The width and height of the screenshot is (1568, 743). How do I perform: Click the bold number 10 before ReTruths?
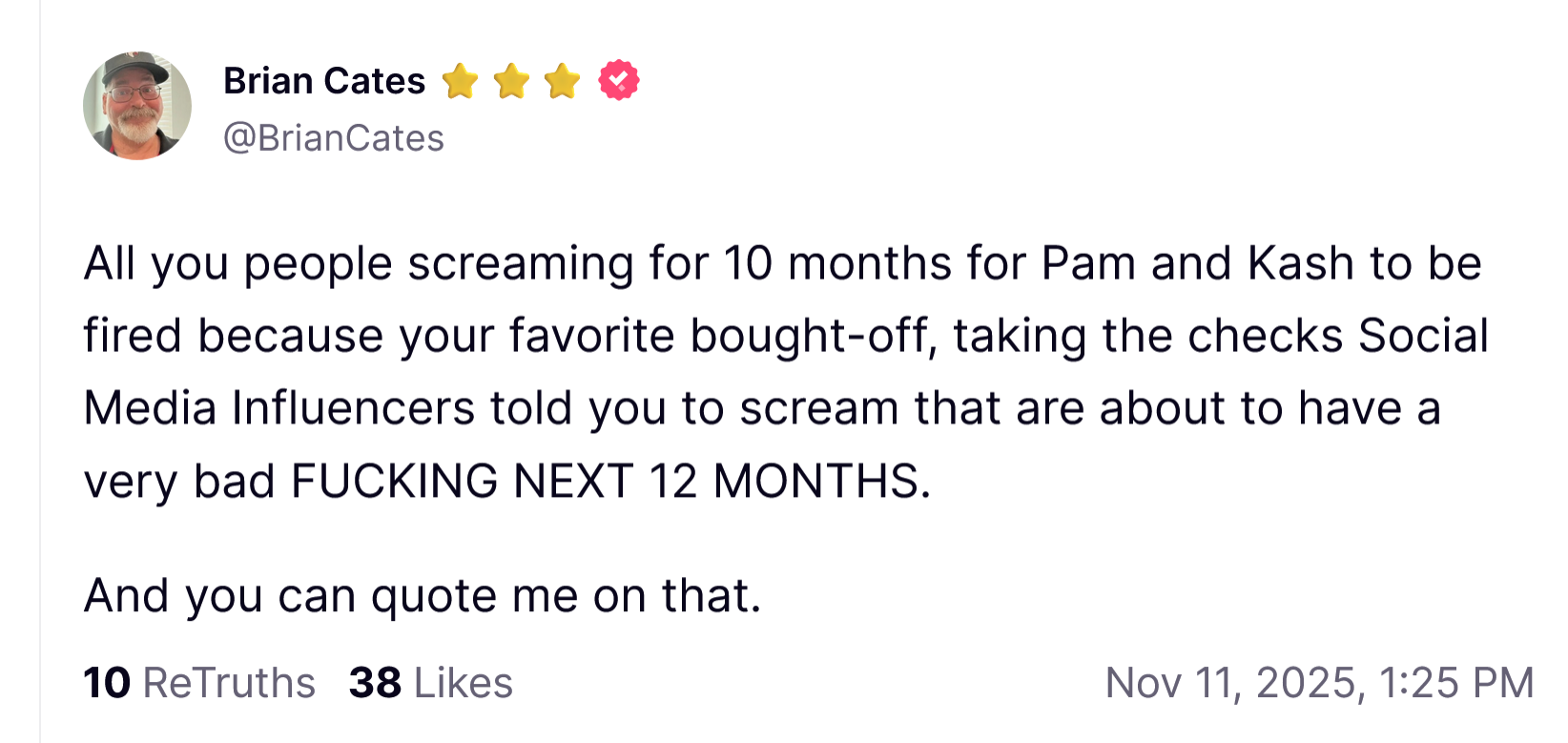(x=106, y=683)
